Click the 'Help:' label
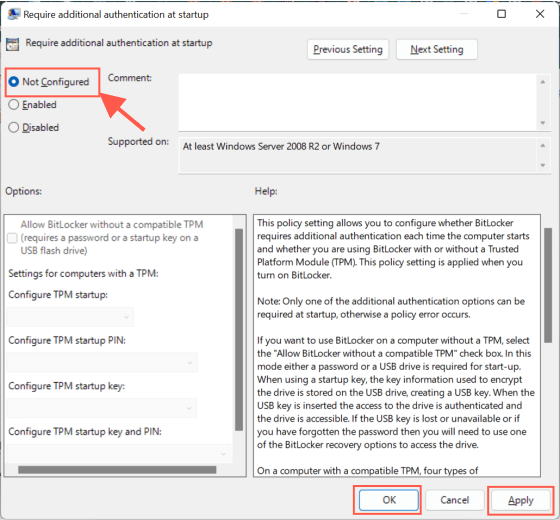 point(266,191)
